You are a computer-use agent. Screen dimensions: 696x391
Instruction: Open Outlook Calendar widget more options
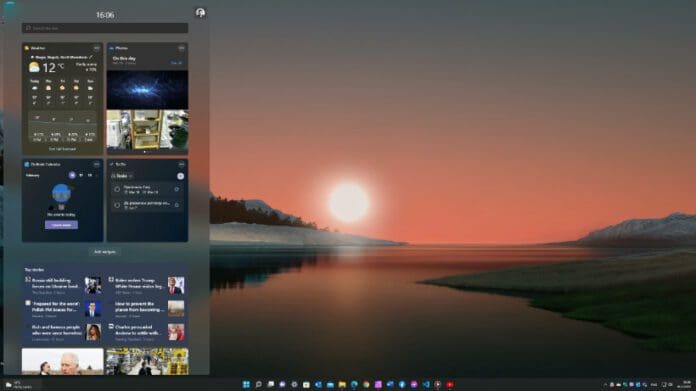(x=96, y=164)
